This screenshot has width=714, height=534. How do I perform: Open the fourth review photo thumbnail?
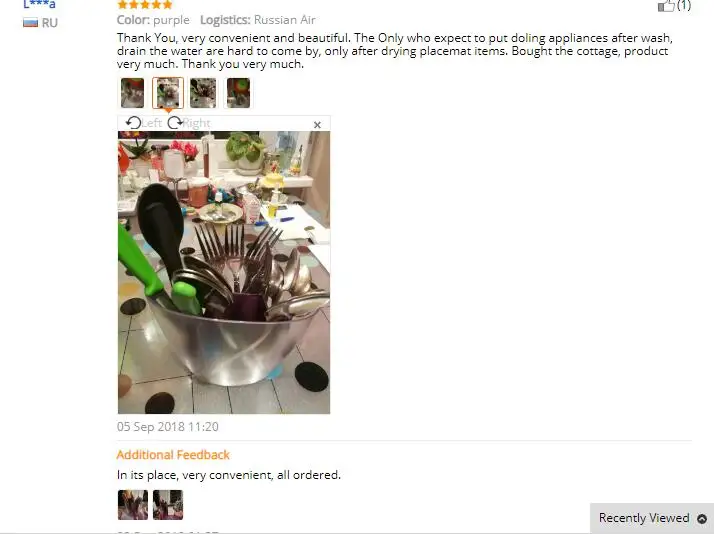click(x=238, y=93)
